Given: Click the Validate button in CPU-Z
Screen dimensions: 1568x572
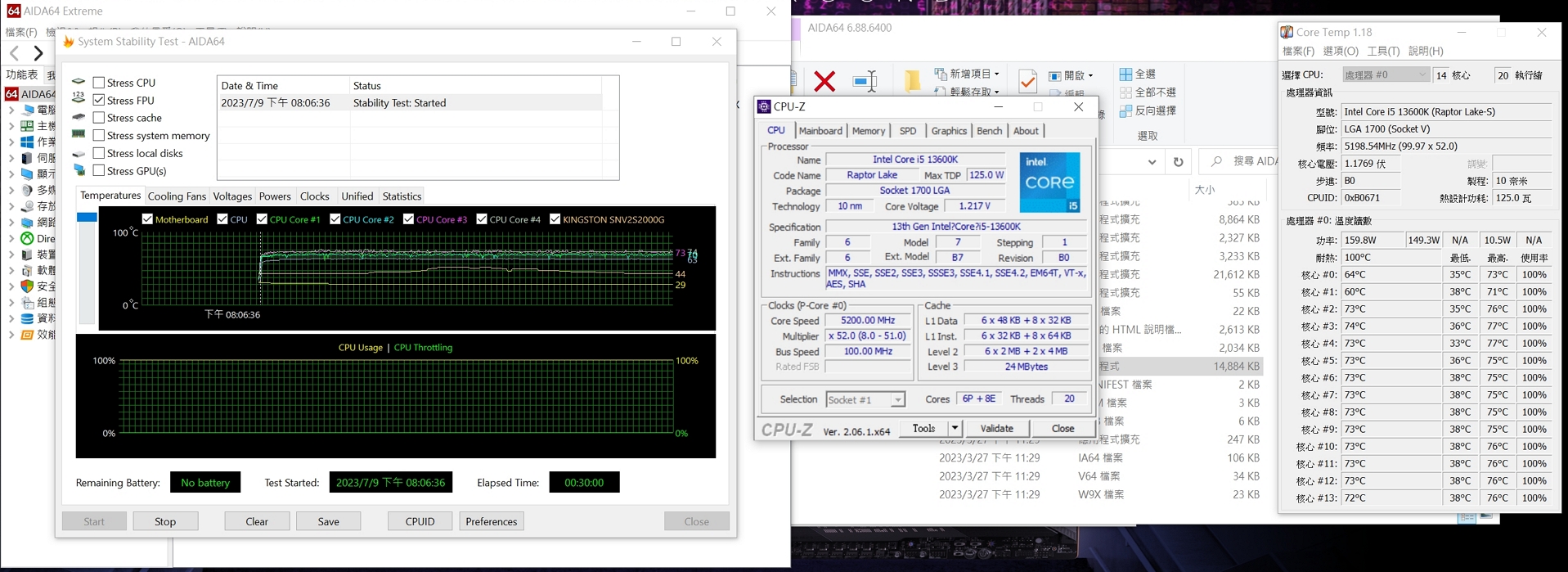Looking at the screenshot, I should click(x=996, y=429).
